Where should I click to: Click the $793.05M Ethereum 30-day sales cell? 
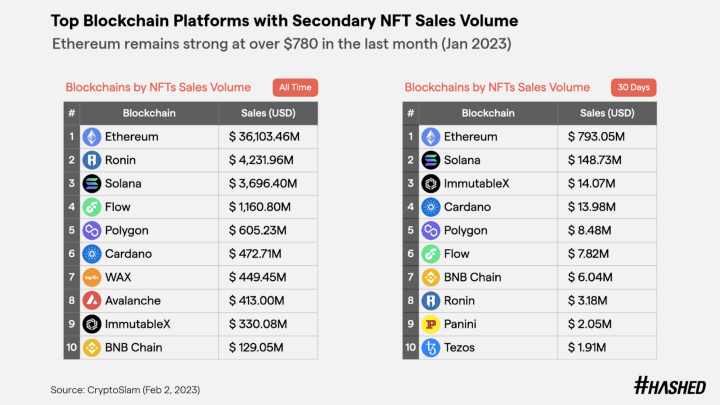coord(596,137)
